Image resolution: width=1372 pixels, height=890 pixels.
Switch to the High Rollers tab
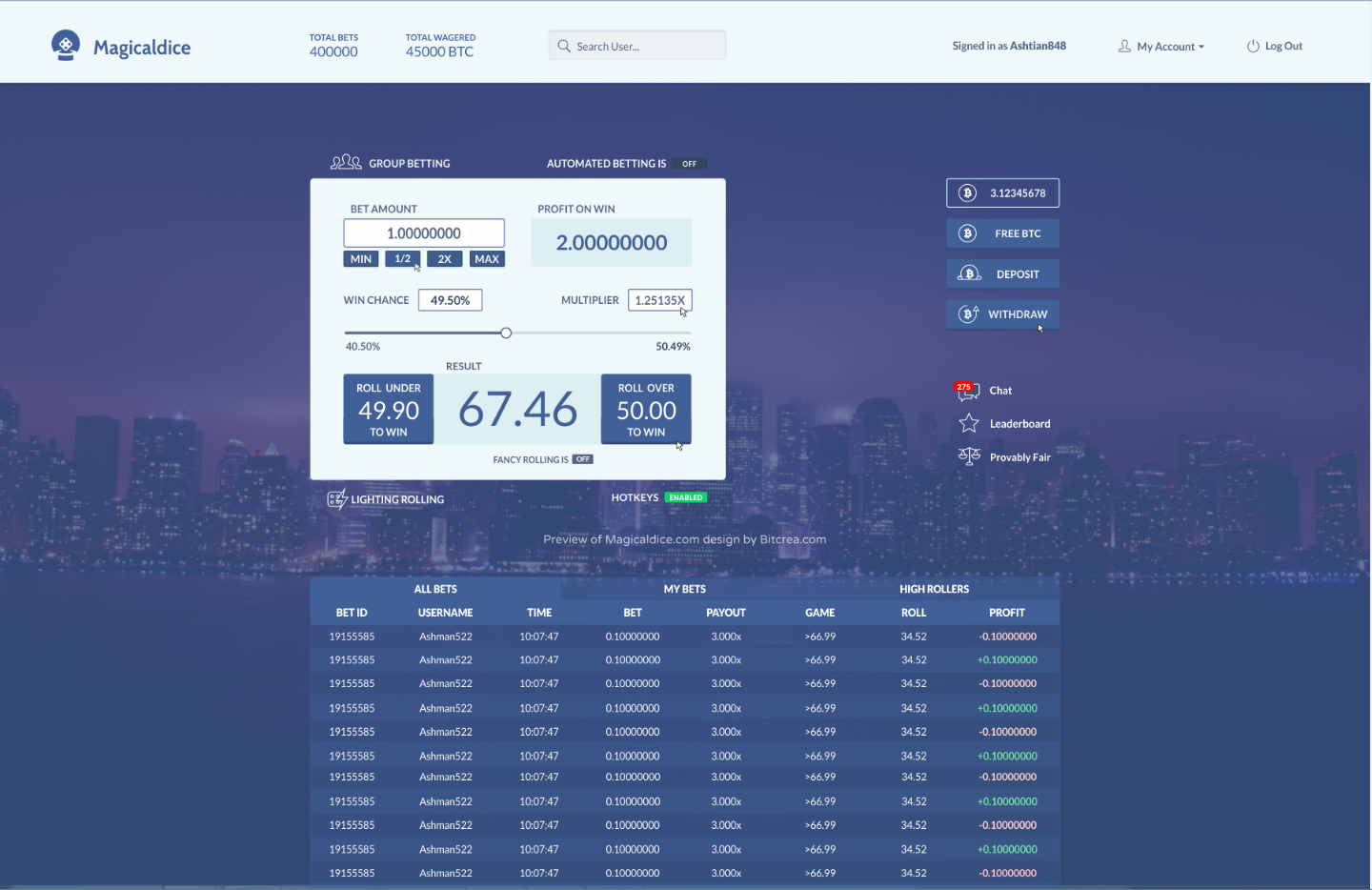[x=935, y=589]
